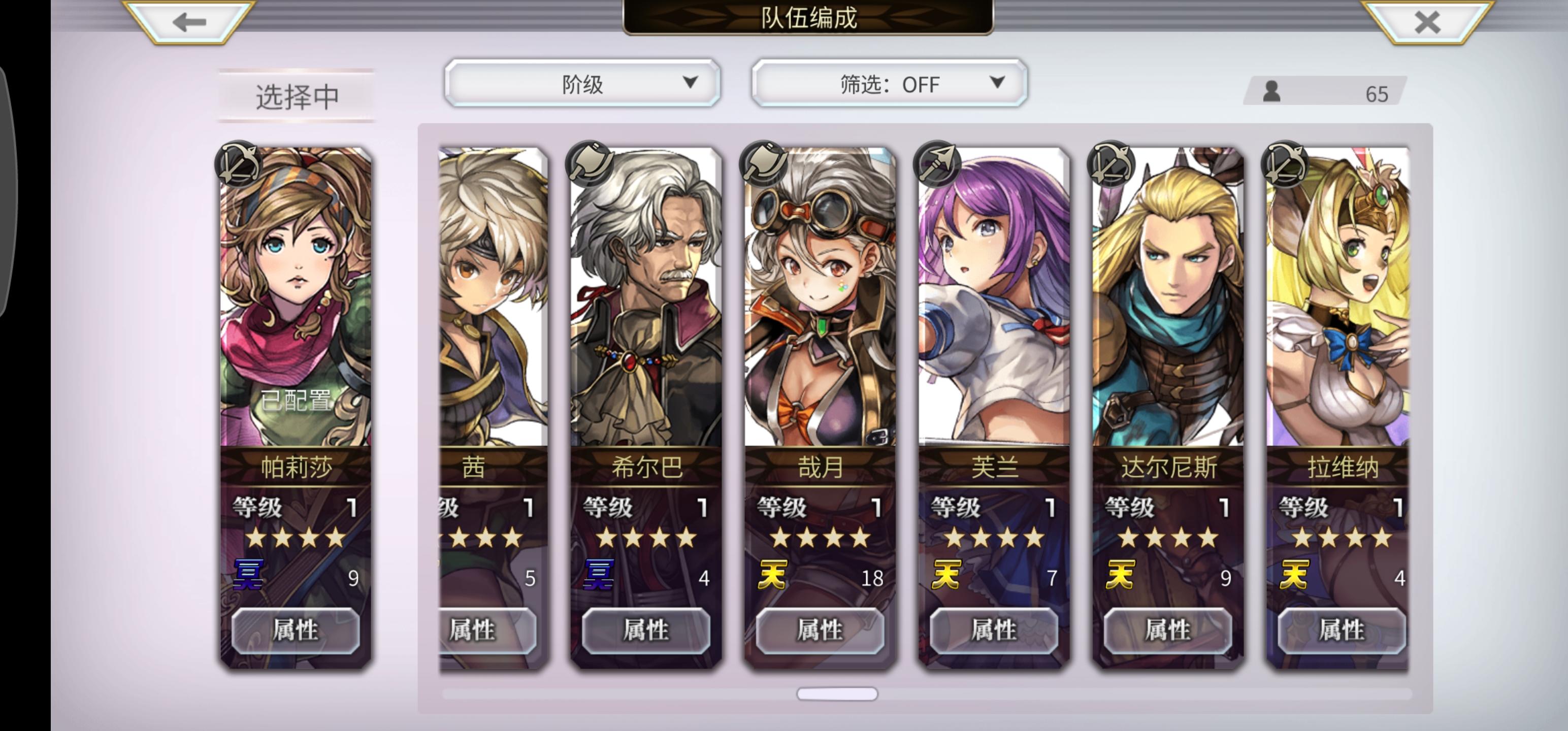1568x731 pixels.
Task: Click the character count icon beside 65
Action: click(x=1271, y=92)
